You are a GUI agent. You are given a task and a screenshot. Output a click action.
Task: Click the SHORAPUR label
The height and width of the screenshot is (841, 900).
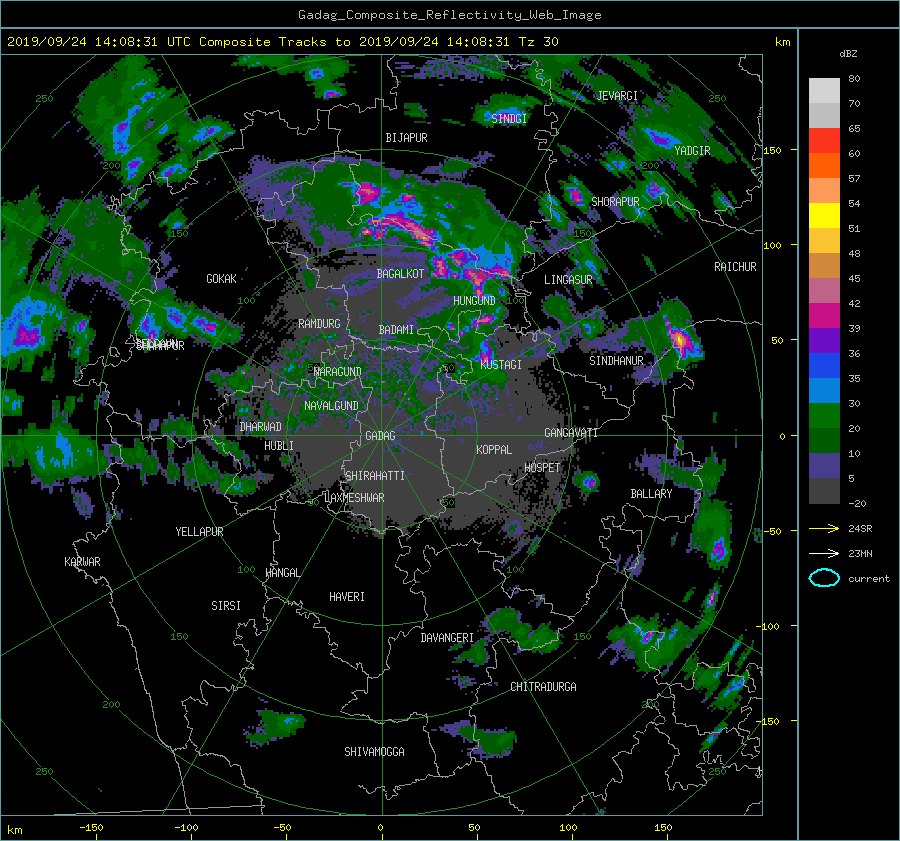615,202
